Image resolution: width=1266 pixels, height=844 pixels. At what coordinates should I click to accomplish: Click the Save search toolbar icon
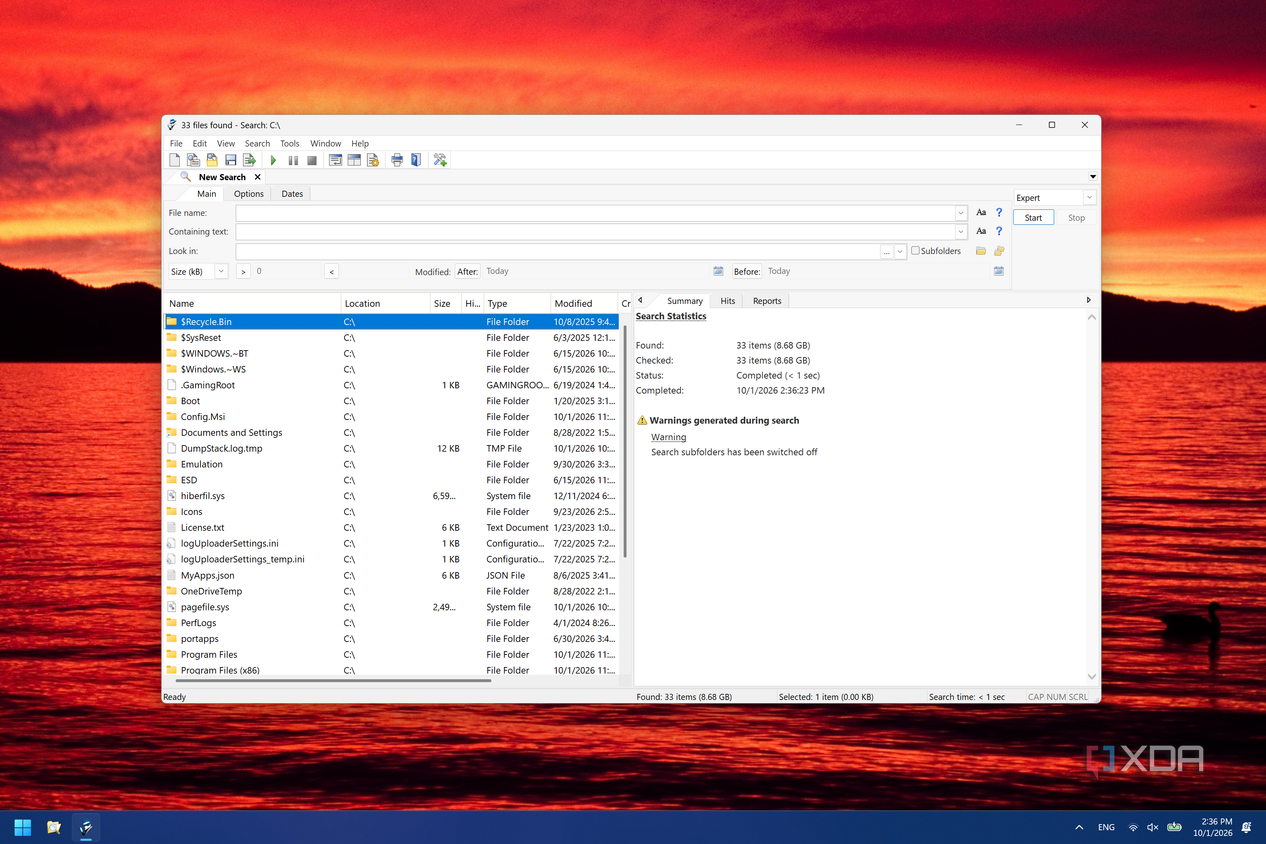pyautogui.click(x=231, y=160)
